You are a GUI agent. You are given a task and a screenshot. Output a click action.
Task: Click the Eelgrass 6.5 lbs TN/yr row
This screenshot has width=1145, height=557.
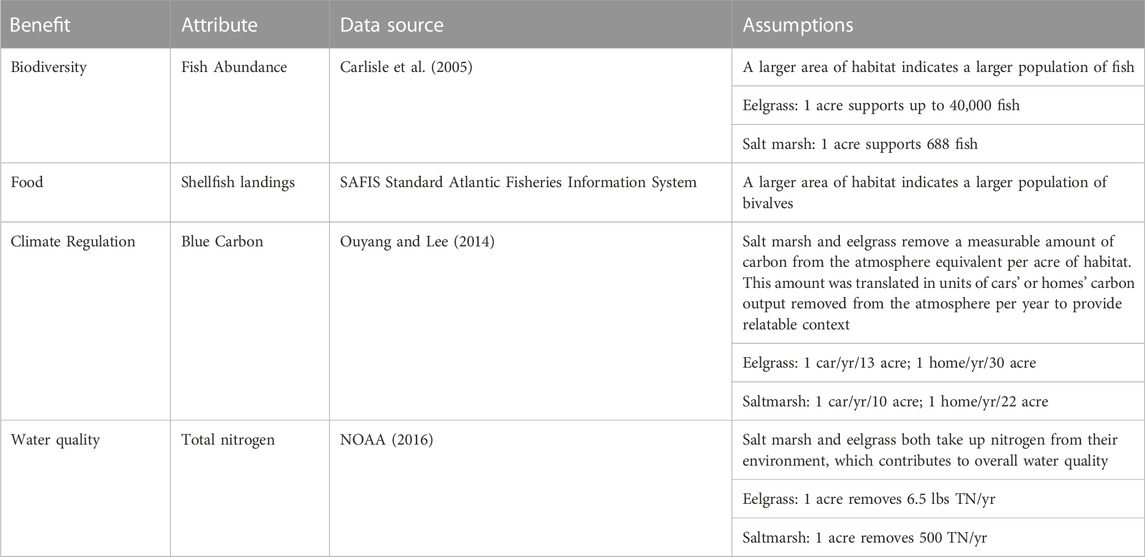tap(938, 500)
